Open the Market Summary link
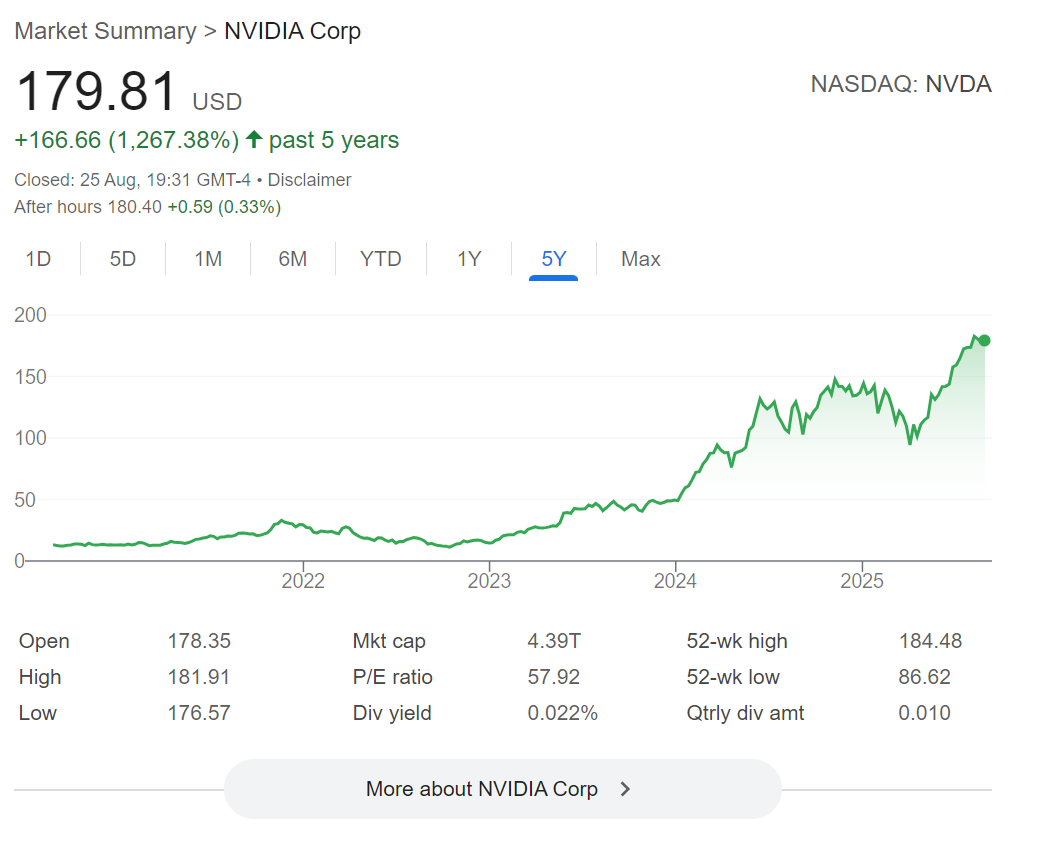 (105, 31)
